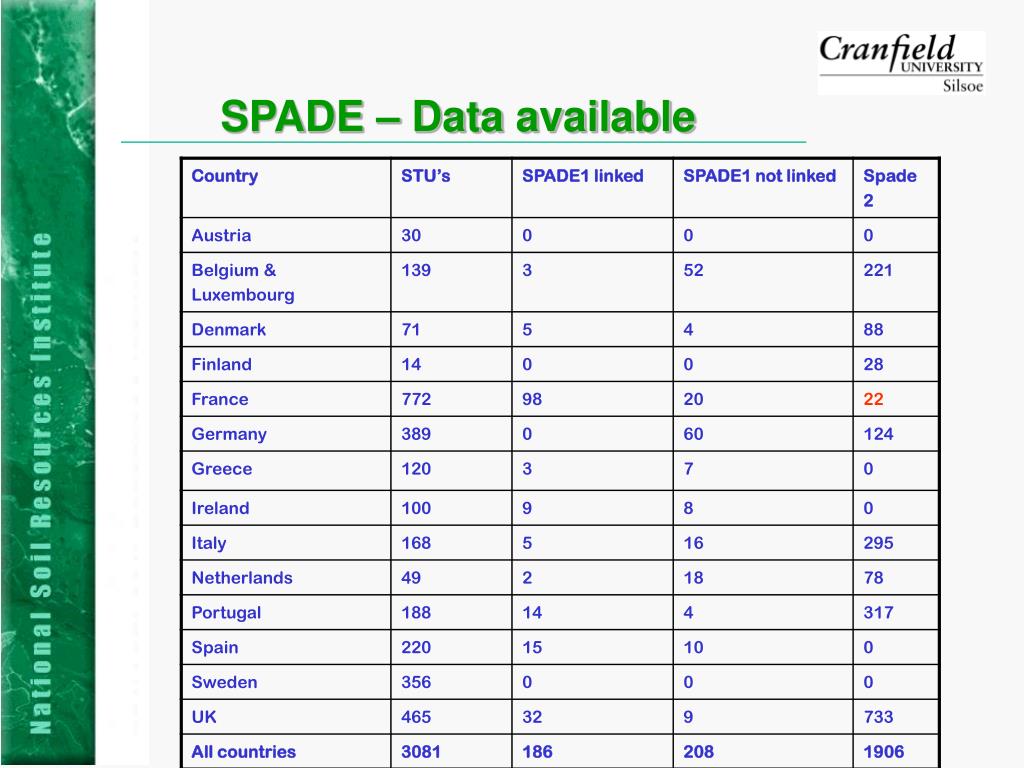
Task: Select the slide title 'SPADE – Data available'
Action: (458, 117)
